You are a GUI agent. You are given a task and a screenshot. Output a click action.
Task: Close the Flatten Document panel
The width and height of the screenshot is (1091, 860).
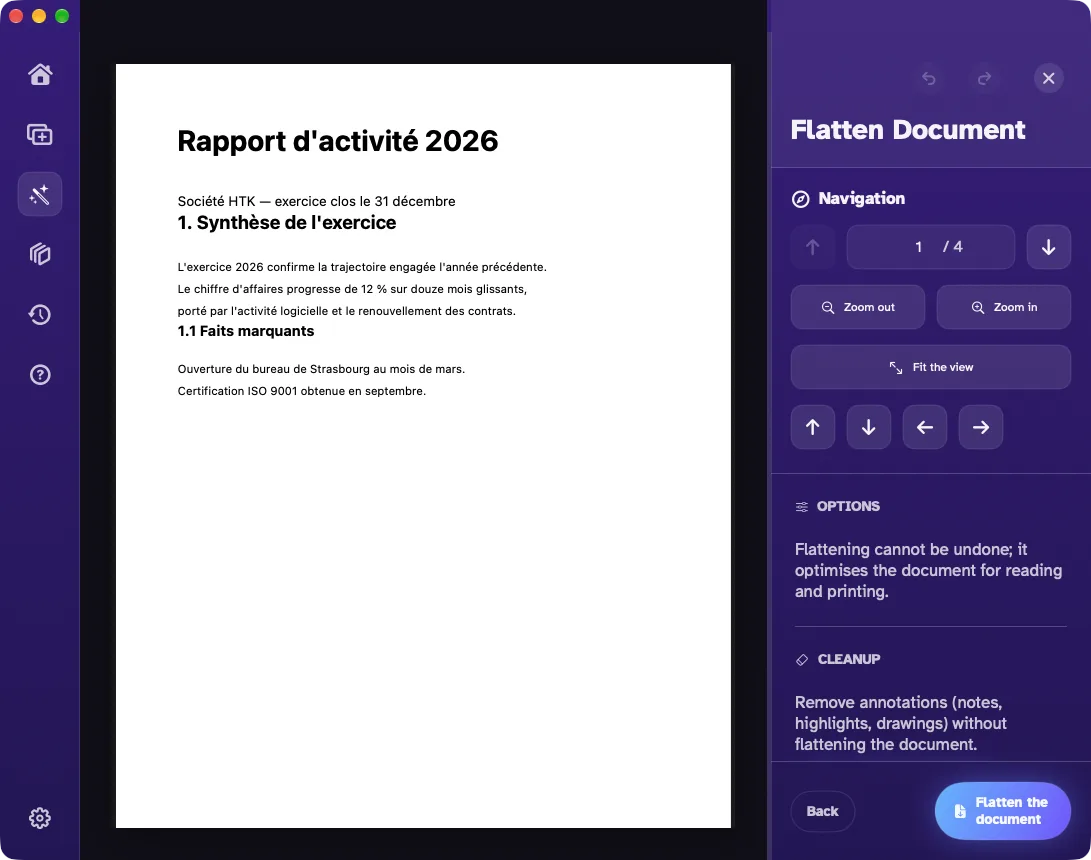[x=1049, y=78]
